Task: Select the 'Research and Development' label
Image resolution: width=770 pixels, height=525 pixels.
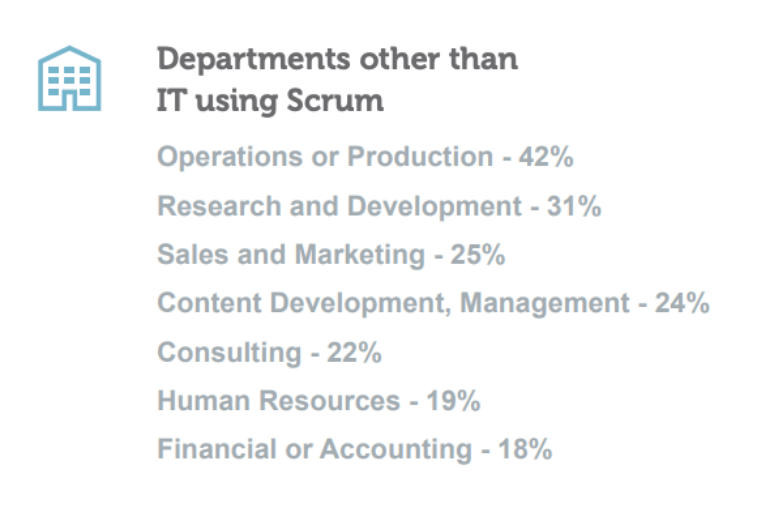Action: [339, 206]
